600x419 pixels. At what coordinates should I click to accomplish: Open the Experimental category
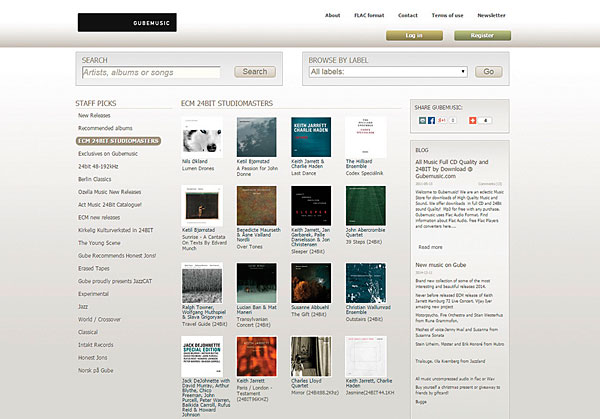(x=93, y=294)
